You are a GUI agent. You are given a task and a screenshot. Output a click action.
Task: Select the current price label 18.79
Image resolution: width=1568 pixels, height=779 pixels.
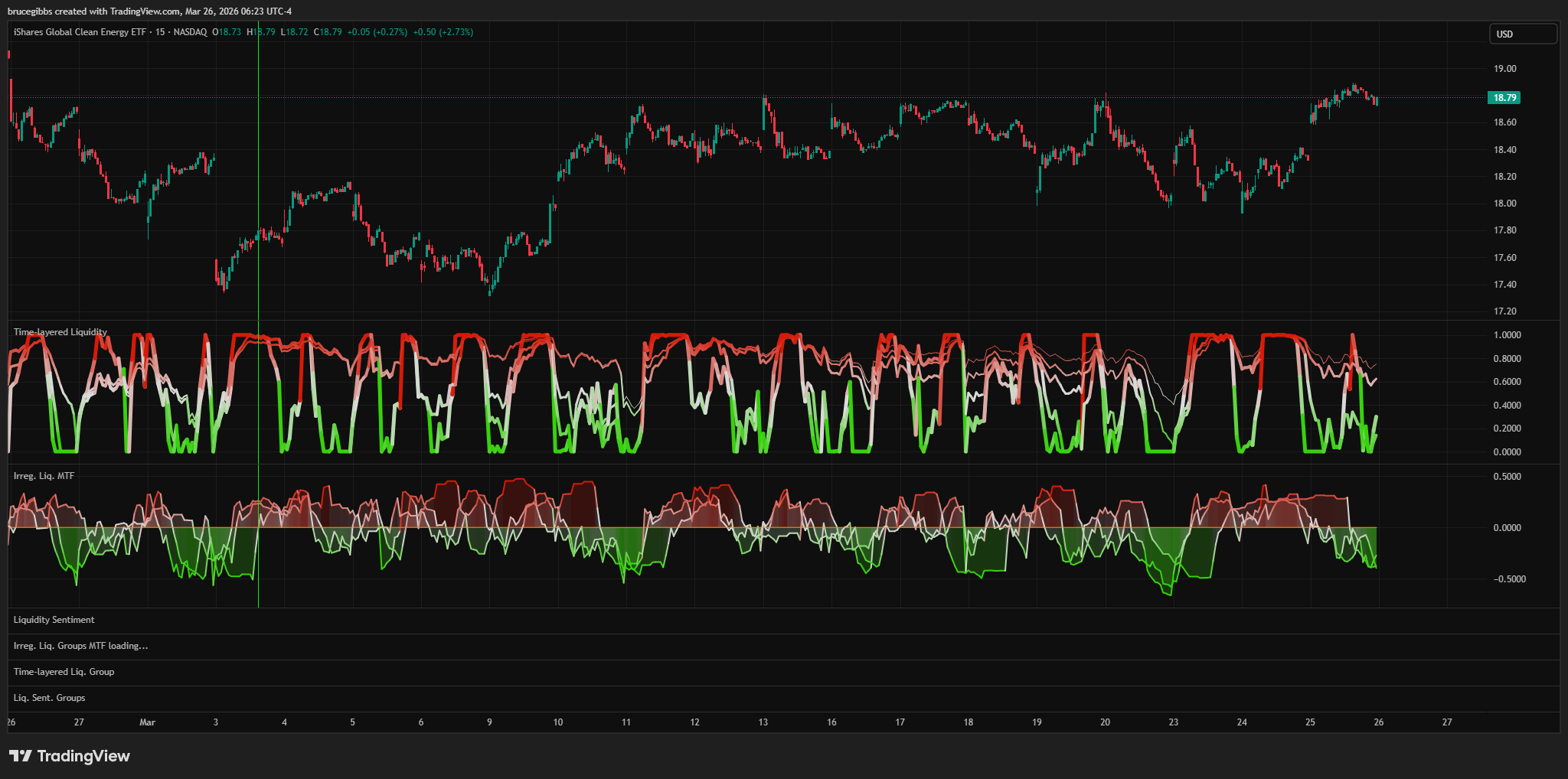tap(1504, 98)
